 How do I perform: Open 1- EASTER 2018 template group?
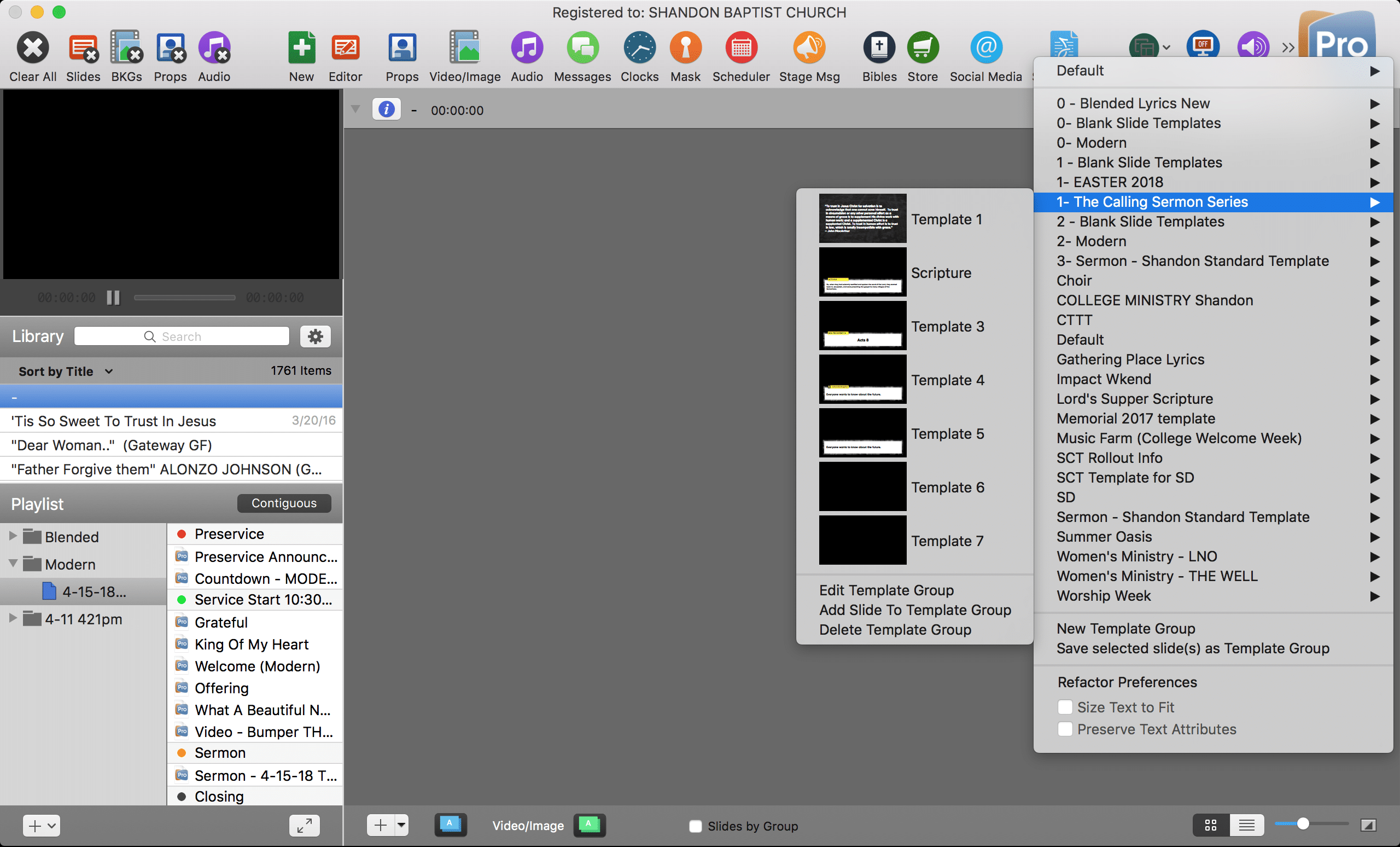(1213, 182)
